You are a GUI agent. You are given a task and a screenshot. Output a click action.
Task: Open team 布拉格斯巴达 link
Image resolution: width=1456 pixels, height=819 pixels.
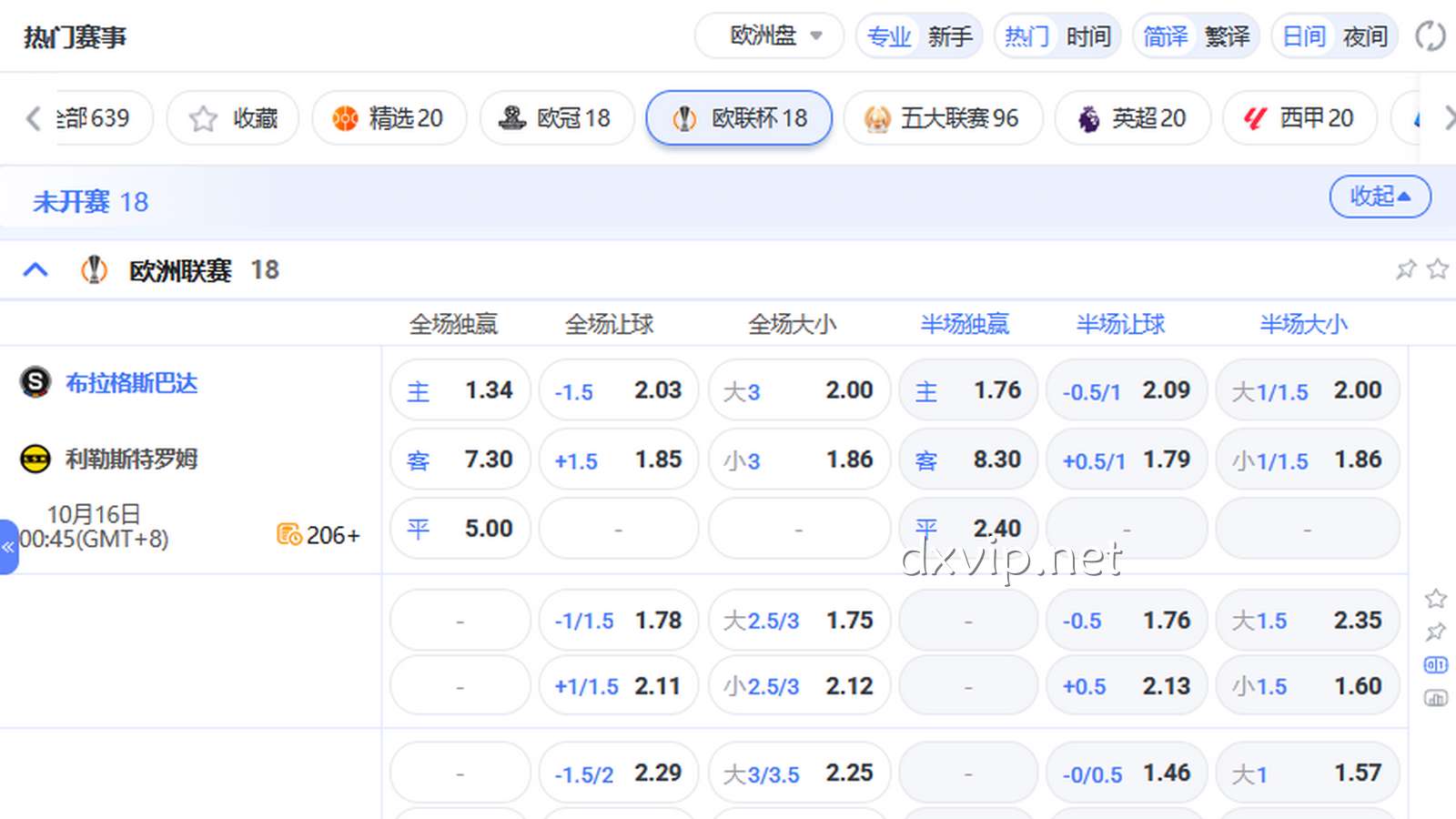pos(132,383)
